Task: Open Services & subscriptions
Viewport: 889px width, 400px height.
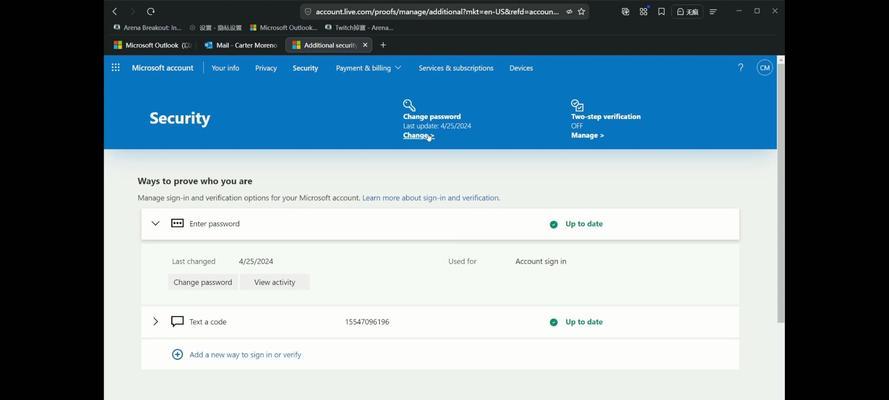Action: (456, 68)
